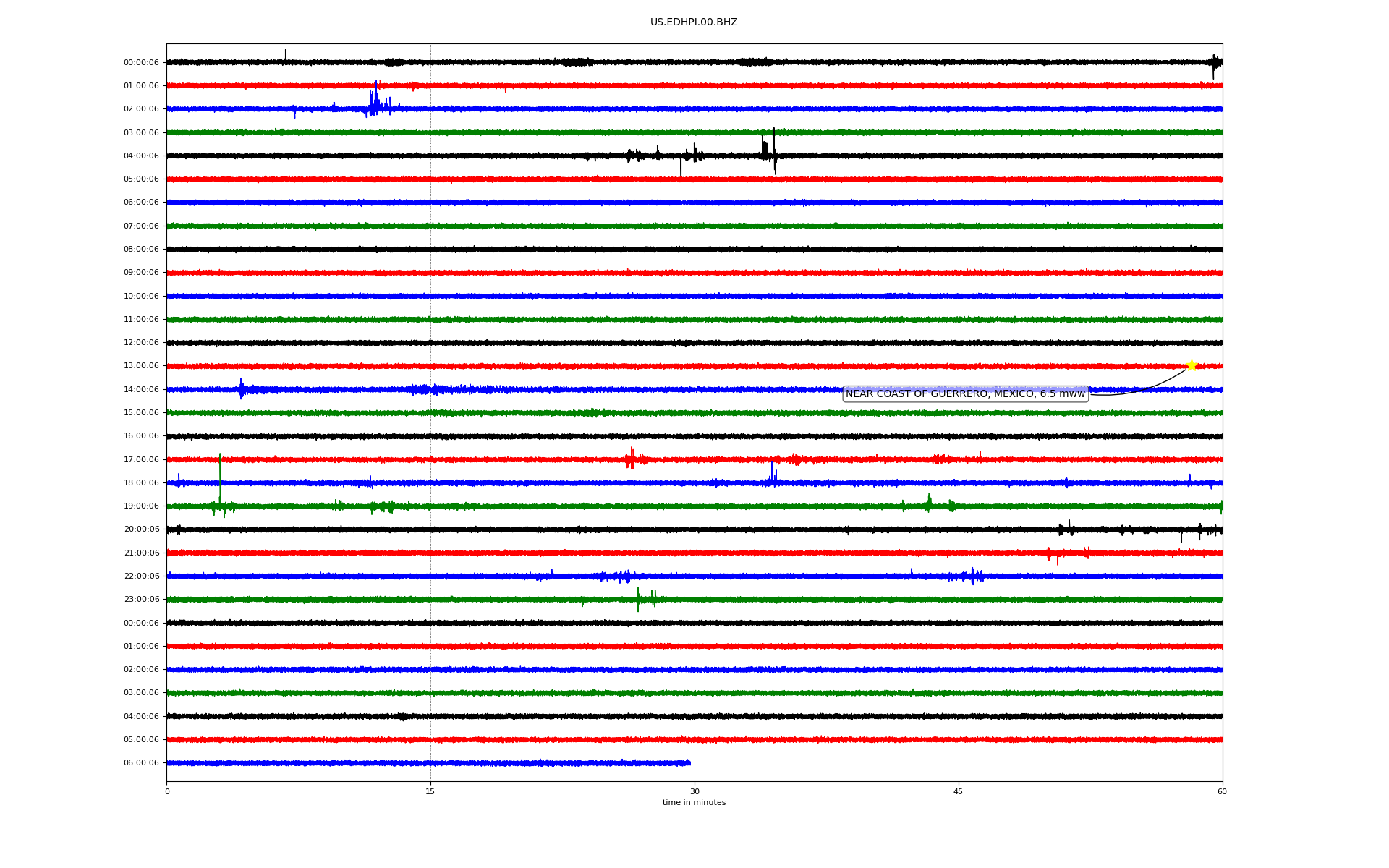The width and height of the screenshot is (1389, 868).
Task: Click the tall green spike near 19:00:06 trace
Action: click(220, 477)
